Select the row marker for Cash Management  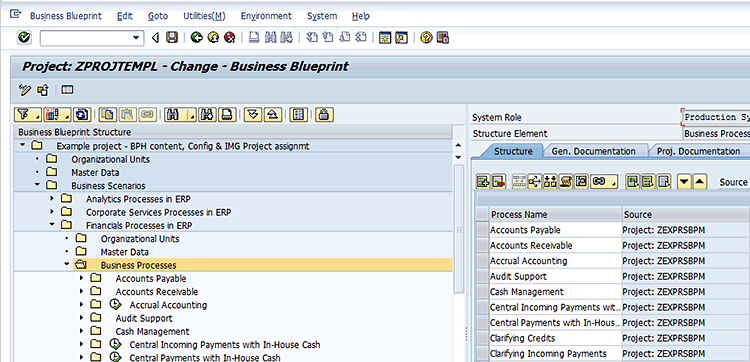click(x=483, y=292)
